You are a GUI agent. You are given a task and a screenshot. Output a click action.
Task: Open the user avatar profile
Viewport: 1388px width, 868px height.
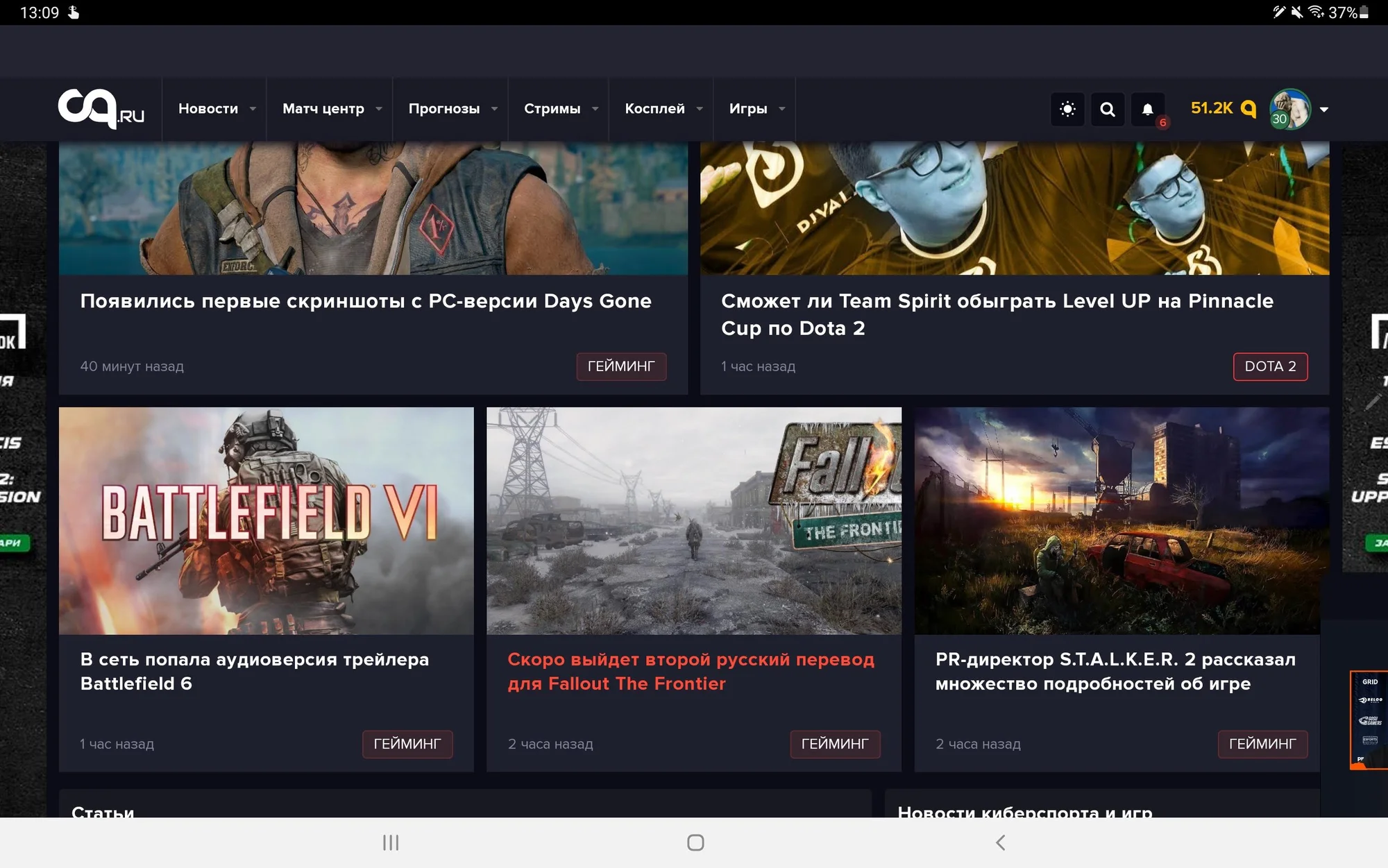point(1289,109)
